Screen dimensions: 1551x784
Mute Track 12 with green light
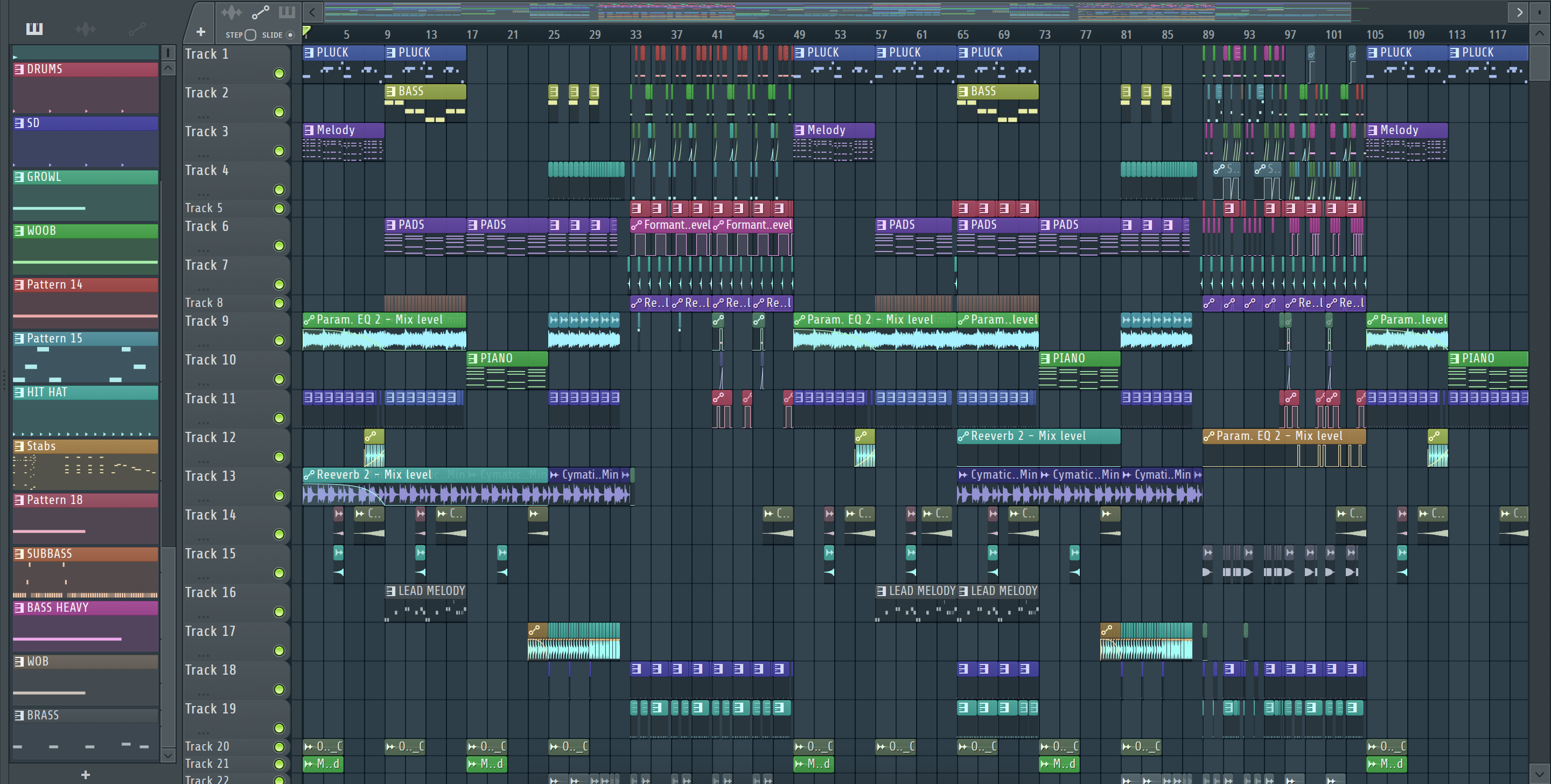point(279,457)
